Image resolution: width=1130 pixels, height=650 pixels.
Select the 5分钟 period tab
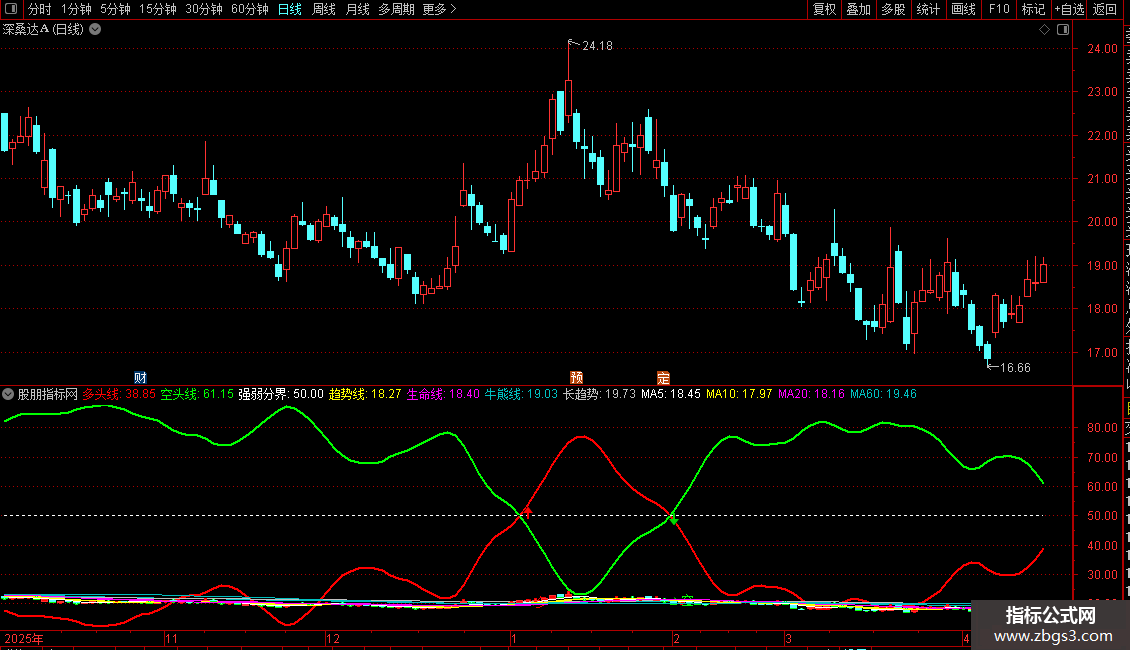115,9
